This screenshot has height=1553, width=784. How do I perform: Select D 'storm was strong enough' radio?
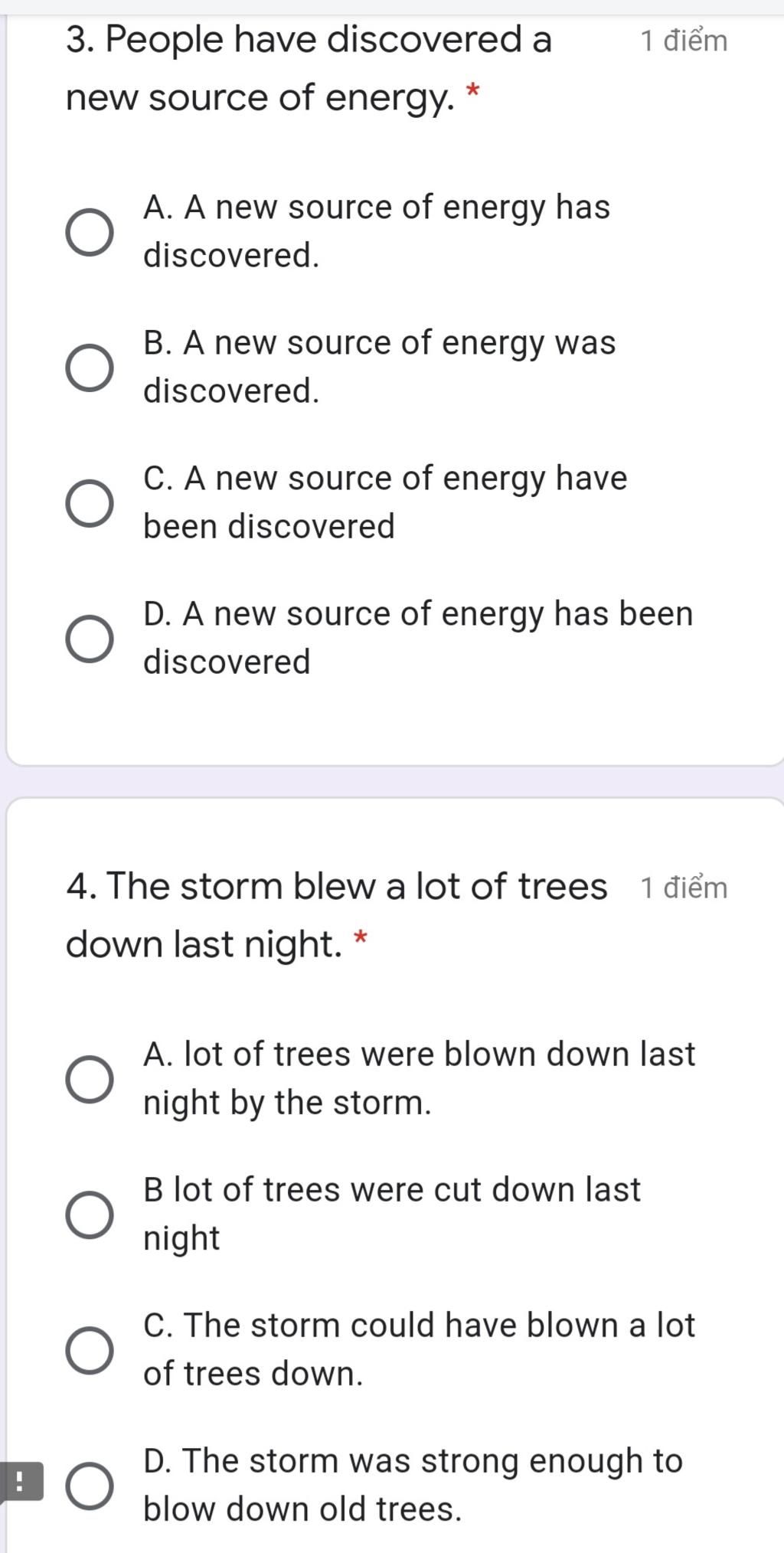[x=90, y=1486]
